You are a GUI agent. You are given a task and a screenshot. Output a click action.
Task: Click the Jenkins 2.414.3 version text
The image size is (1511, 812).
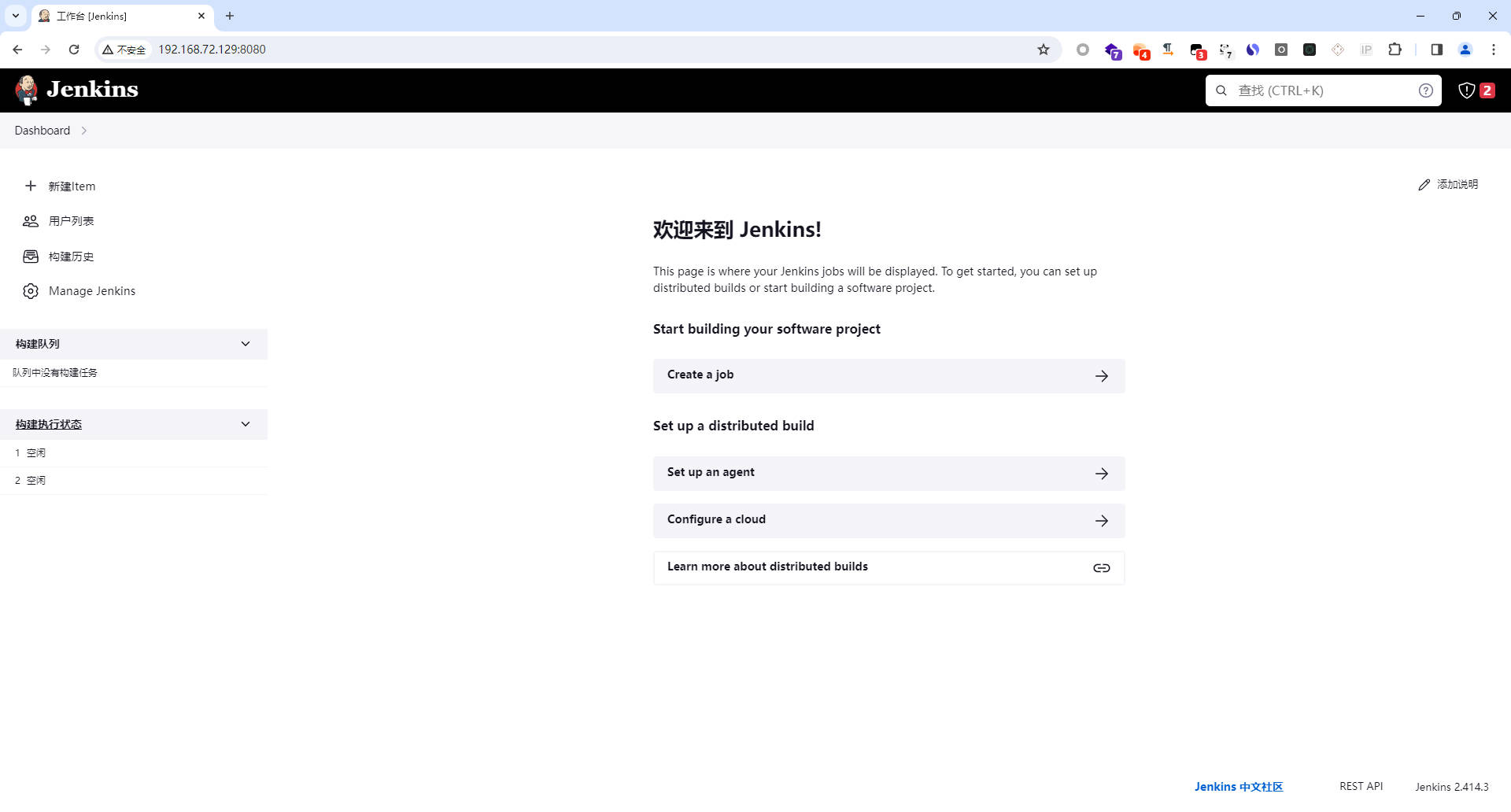pos(1452,787)
